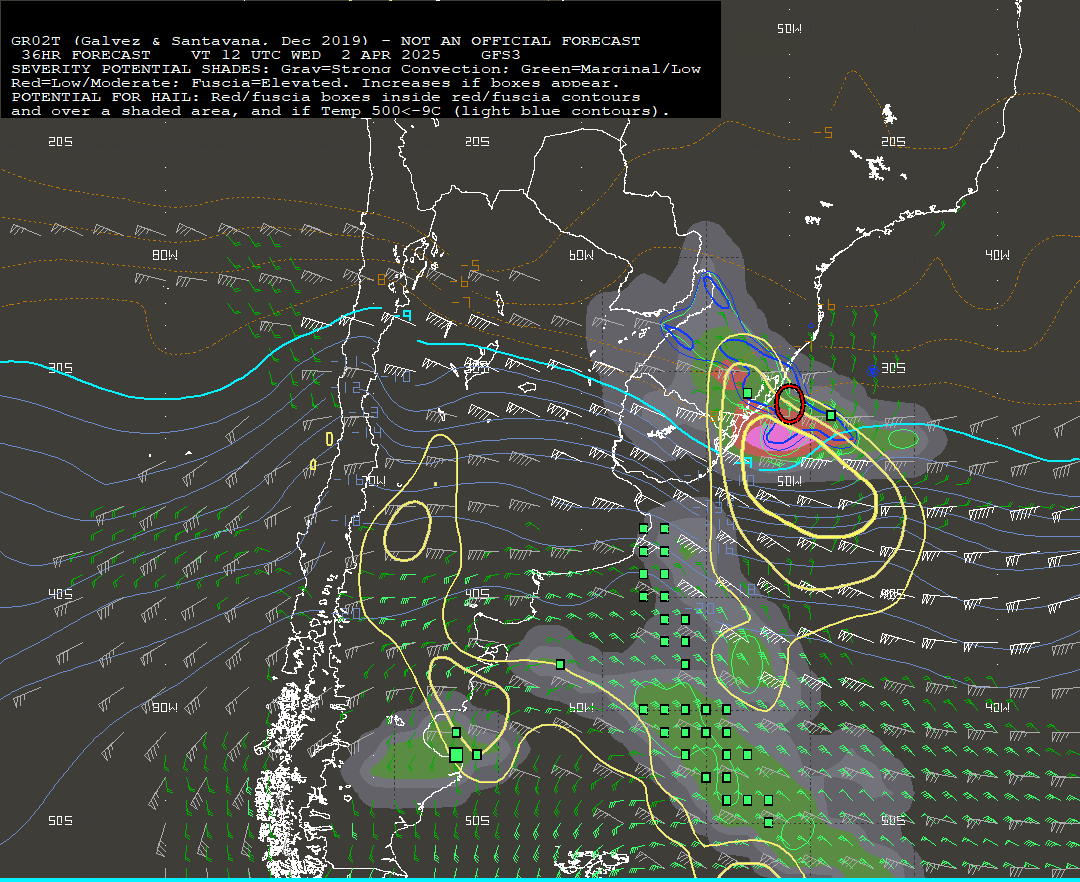Click the small yellow closed contour over Argentina
Screen dimensions: 1080x882
407,531
